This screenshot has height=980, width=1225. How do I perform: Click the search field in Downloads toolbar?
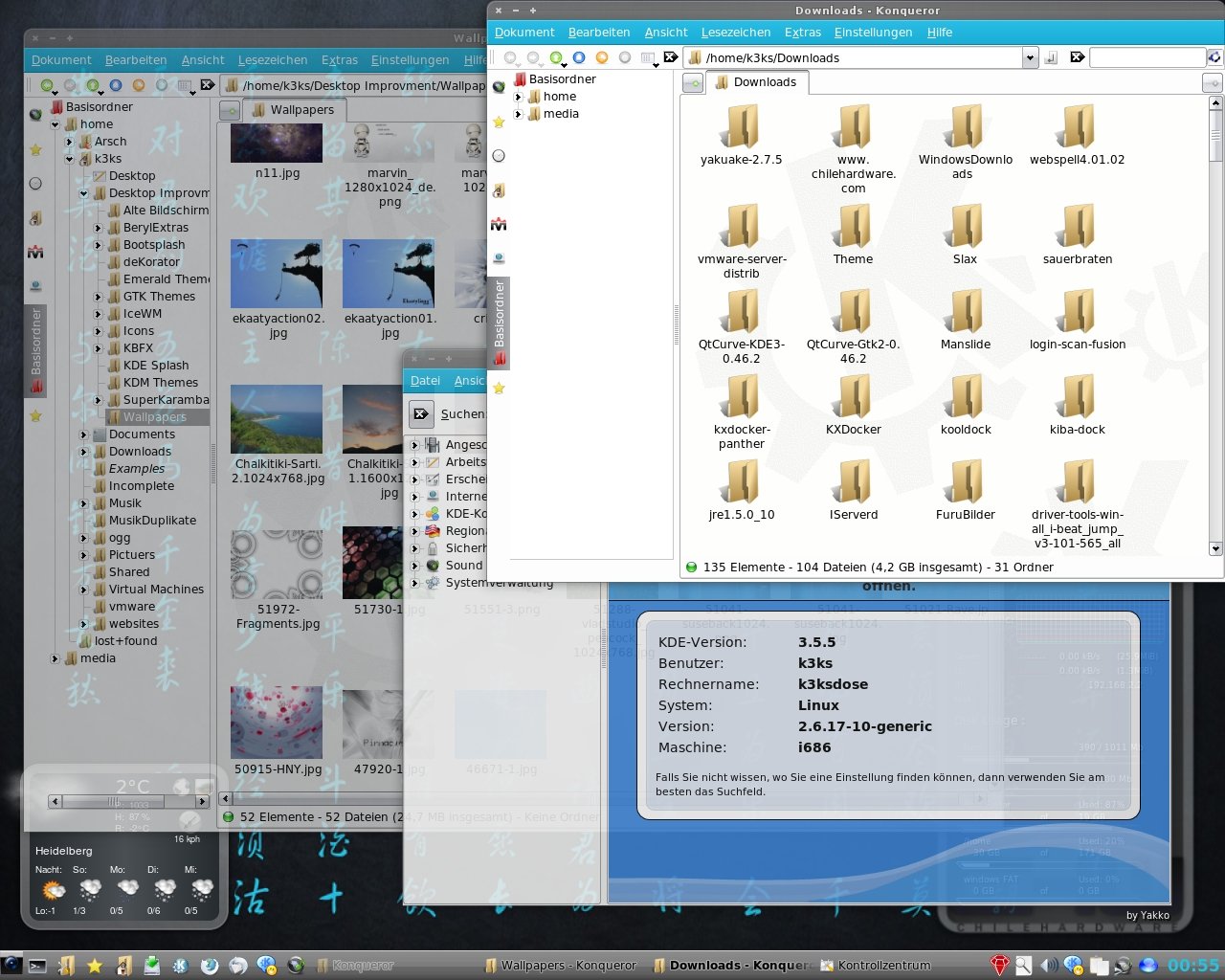pos(1147,57)
